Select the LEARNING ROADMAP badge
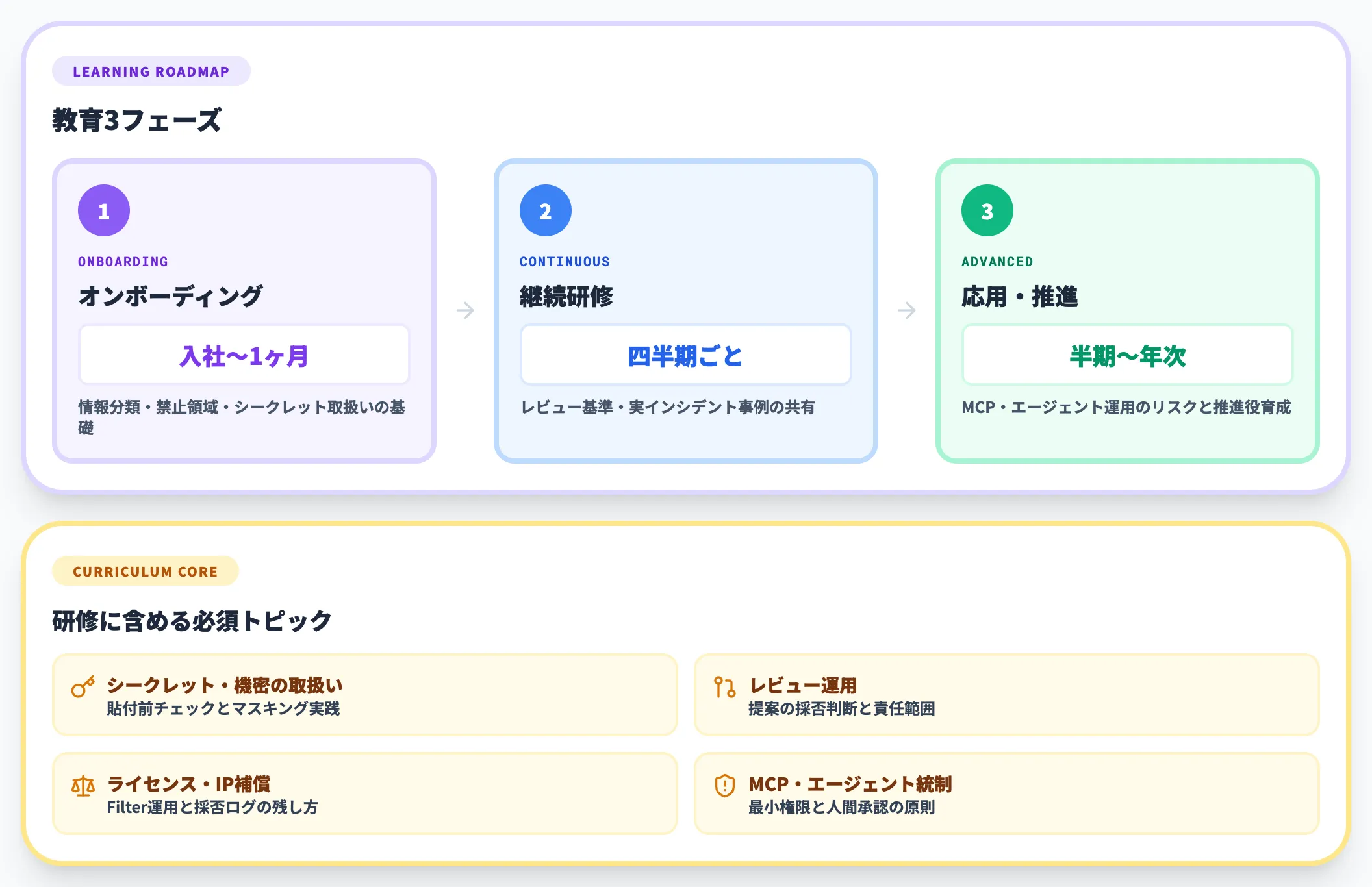The width and height of the screenshot is (1372, 887). click(x=151, y=71)
